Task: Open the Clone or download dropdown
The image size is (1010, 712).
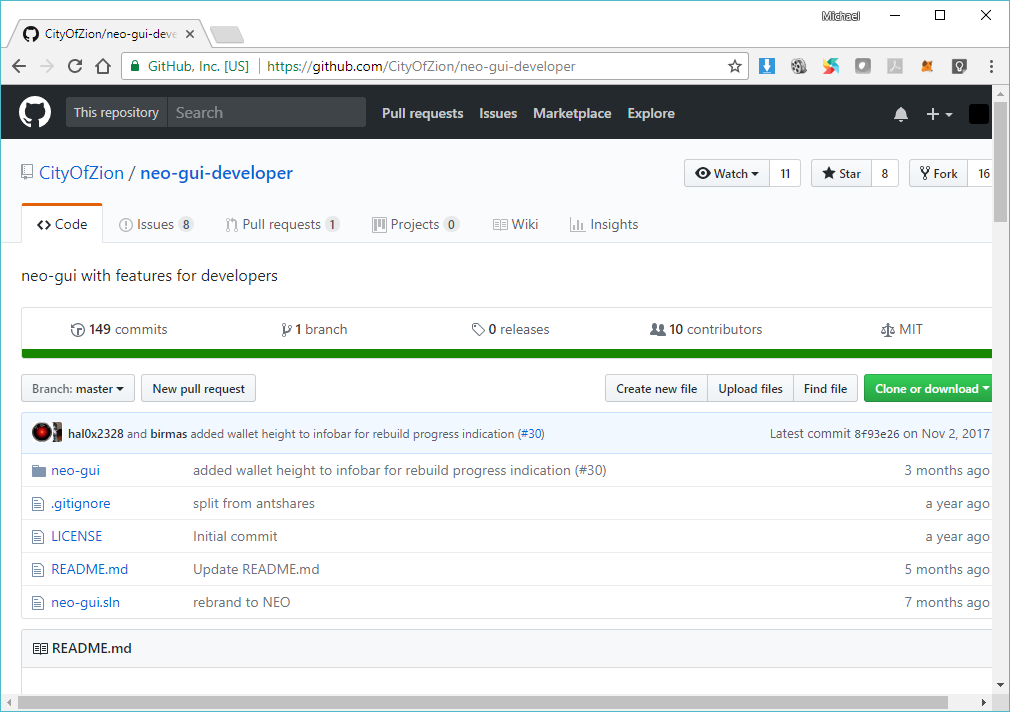Action: point(928,387)
